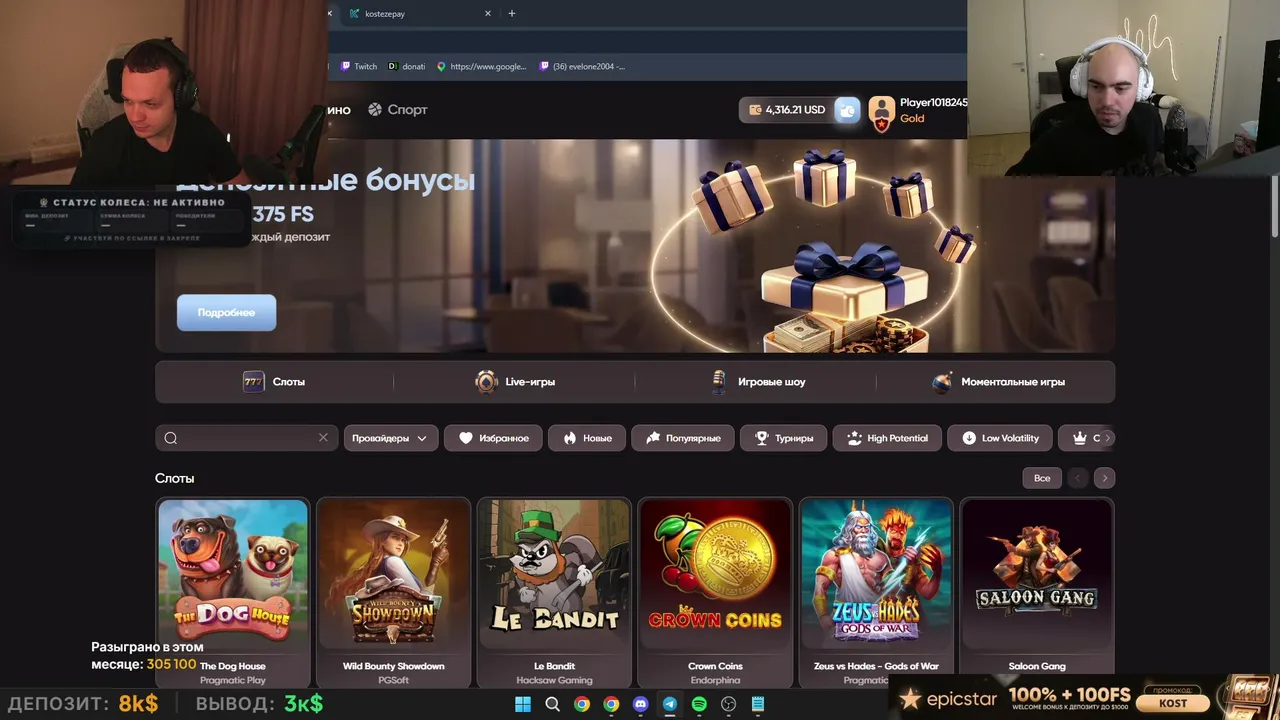
Task: Click the Игровые шоу microphone icon
Action: point(718,382)
